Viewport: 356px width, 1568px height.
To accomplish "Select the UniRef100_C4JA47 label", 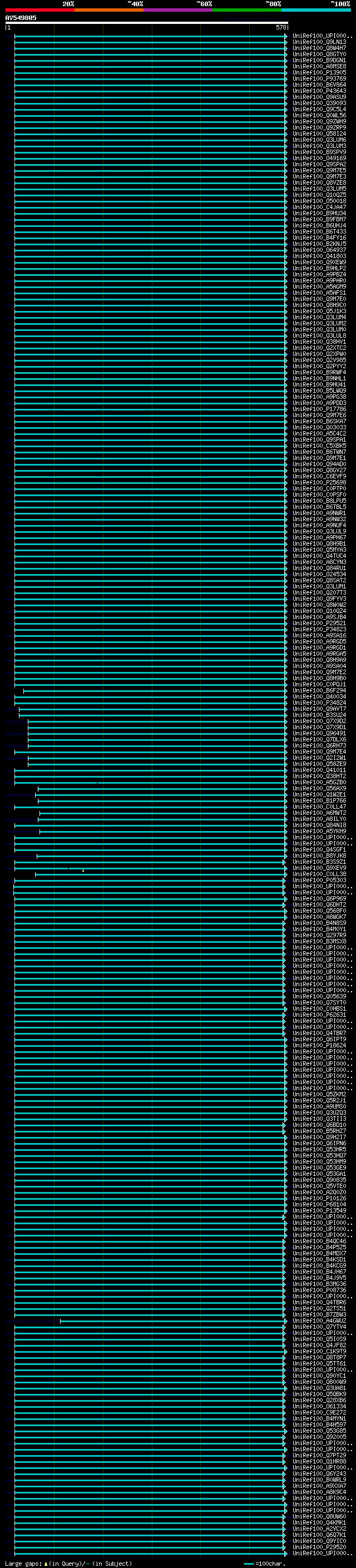I will tap(319, 207).
